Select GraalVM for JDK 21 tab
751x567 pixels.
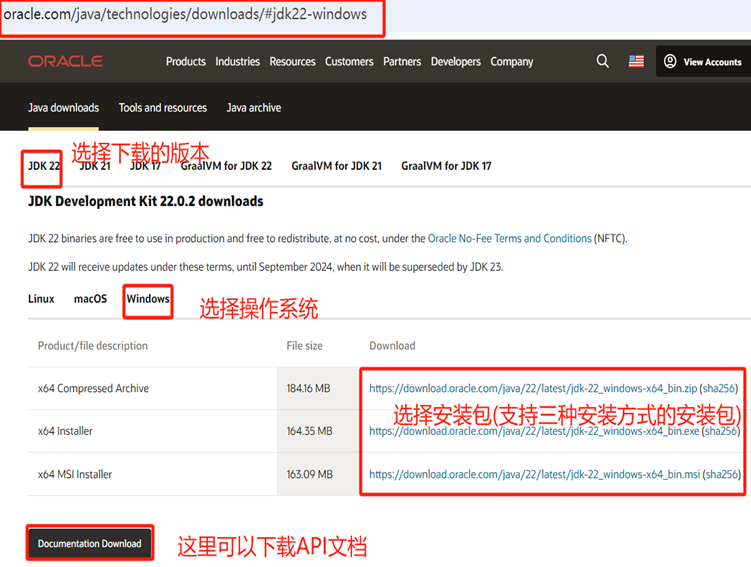coord(337,166)
